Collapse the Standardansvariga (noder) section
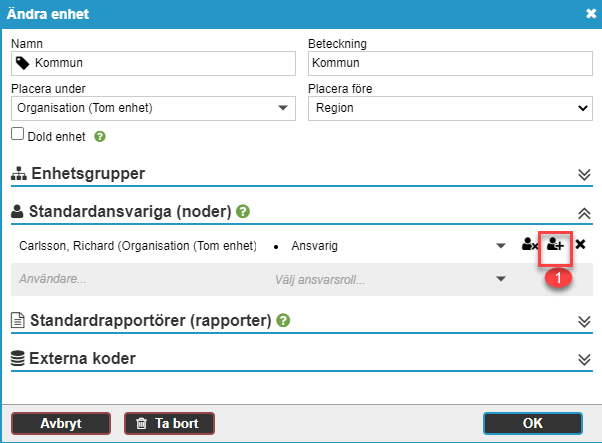The height and width of the screenshot is (443, 602). pos(584,213)
